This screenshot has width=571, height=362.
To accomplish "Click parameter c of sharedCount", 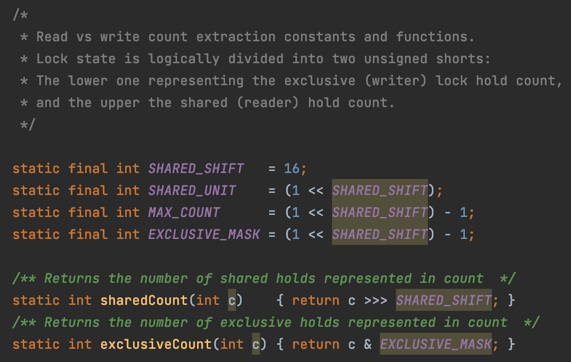I will (x=232, y=300).
